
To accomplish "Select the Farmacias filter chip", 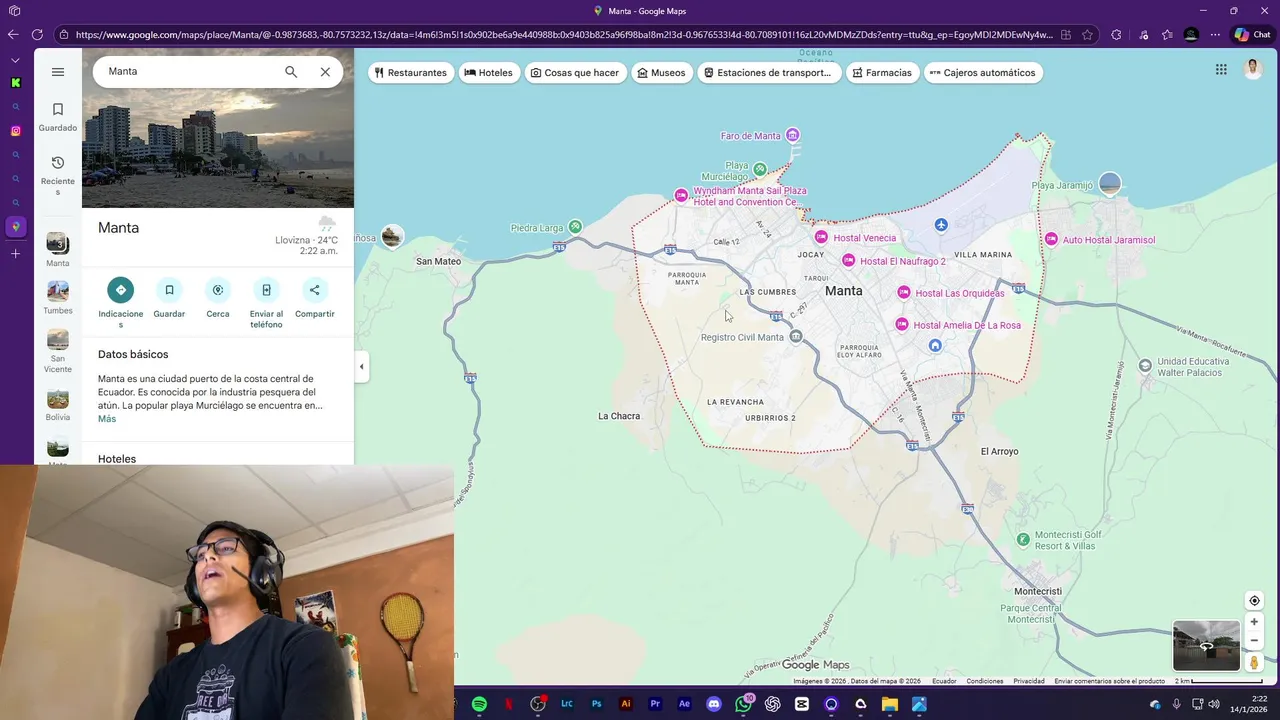I will [x=881, y=73].
